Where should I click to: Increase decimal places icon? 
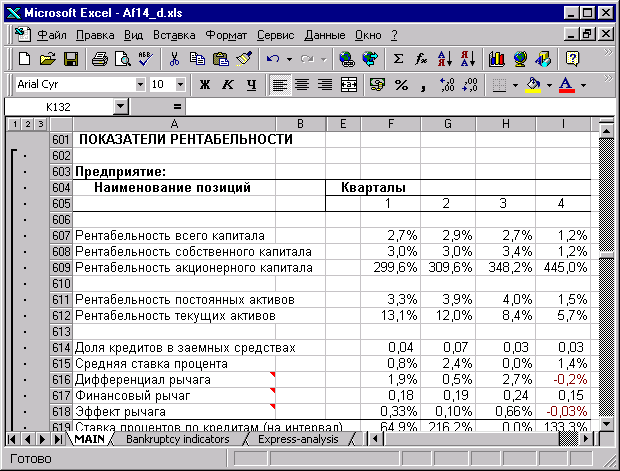[x=447, y=85]
